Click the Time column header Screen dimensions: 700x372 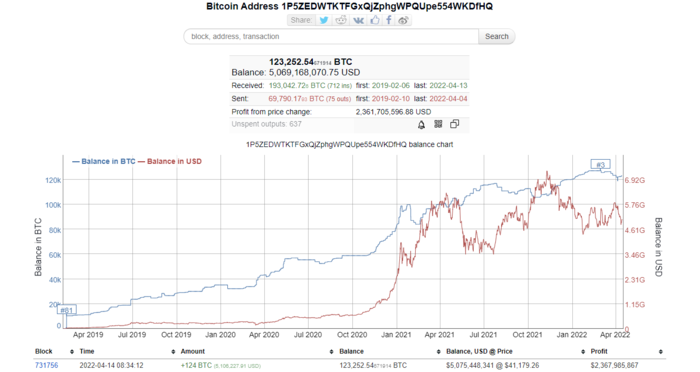coord(87,351)
